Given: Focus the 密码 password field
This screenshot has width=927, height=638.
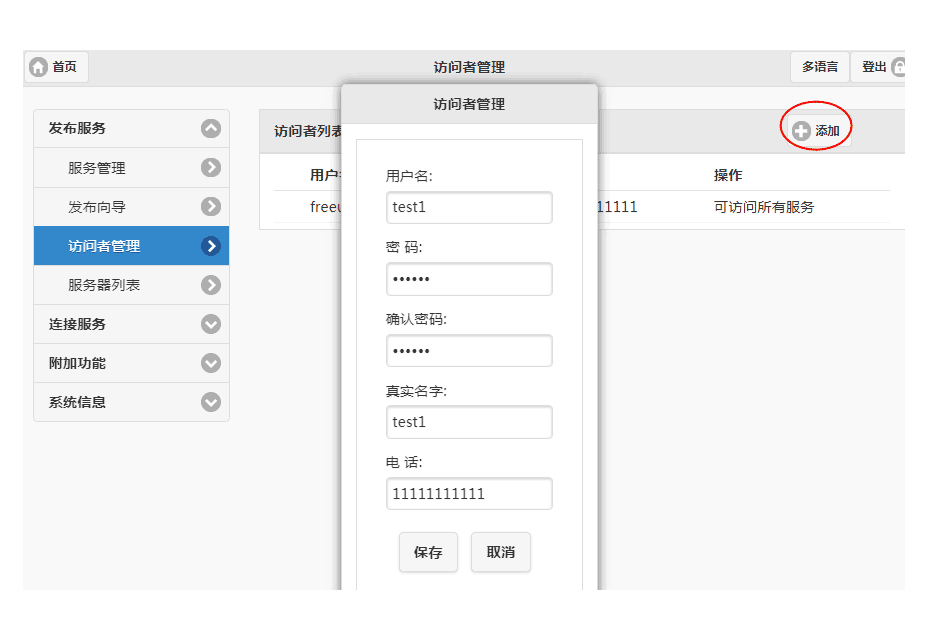Looking at the screenshot, I should pyautogui.click(x=468, y=279).
